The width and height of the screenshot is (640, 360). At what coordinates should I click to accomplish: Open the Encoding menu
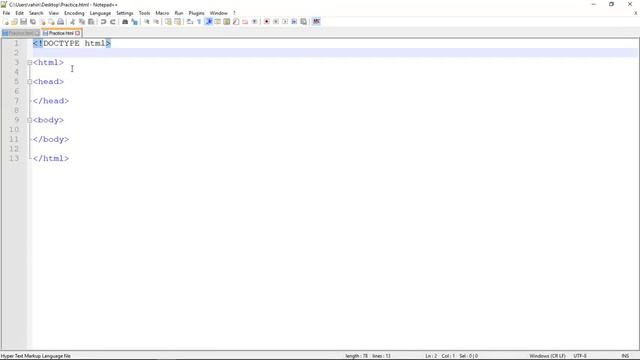tap(74, 13)
